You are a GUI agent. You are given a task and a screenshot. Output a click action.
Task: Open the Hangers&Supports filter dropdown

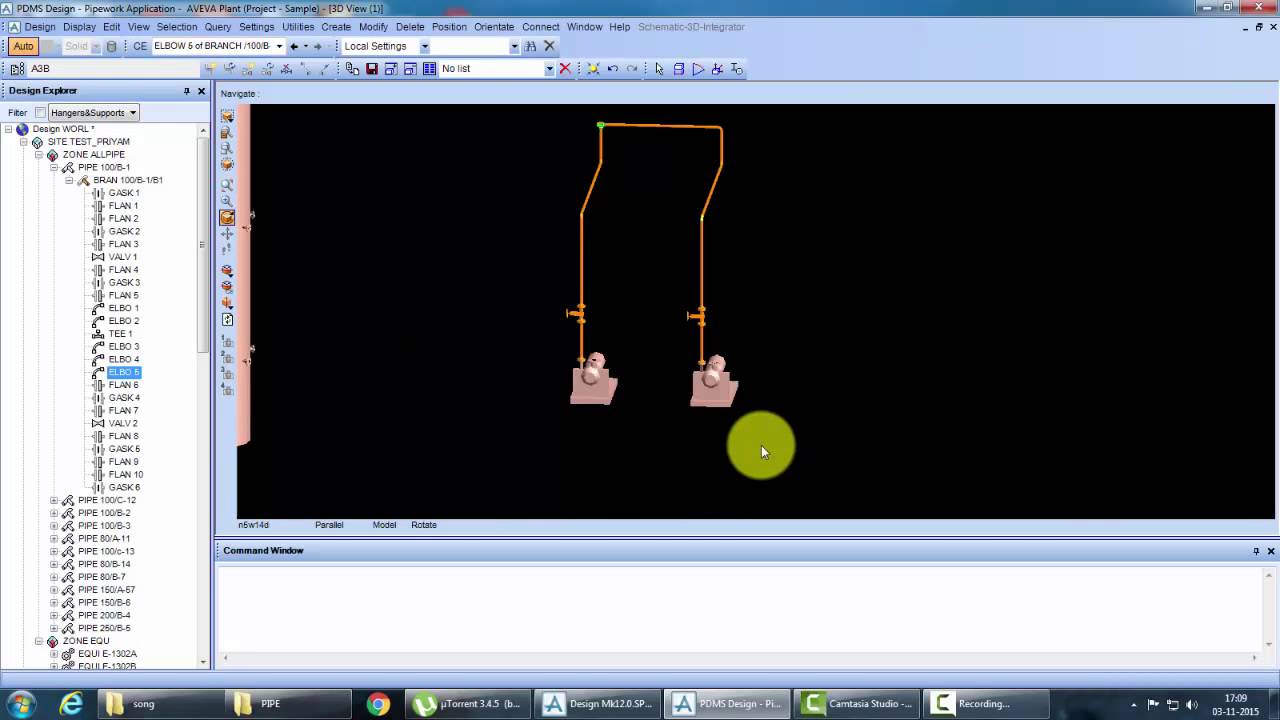132,113
